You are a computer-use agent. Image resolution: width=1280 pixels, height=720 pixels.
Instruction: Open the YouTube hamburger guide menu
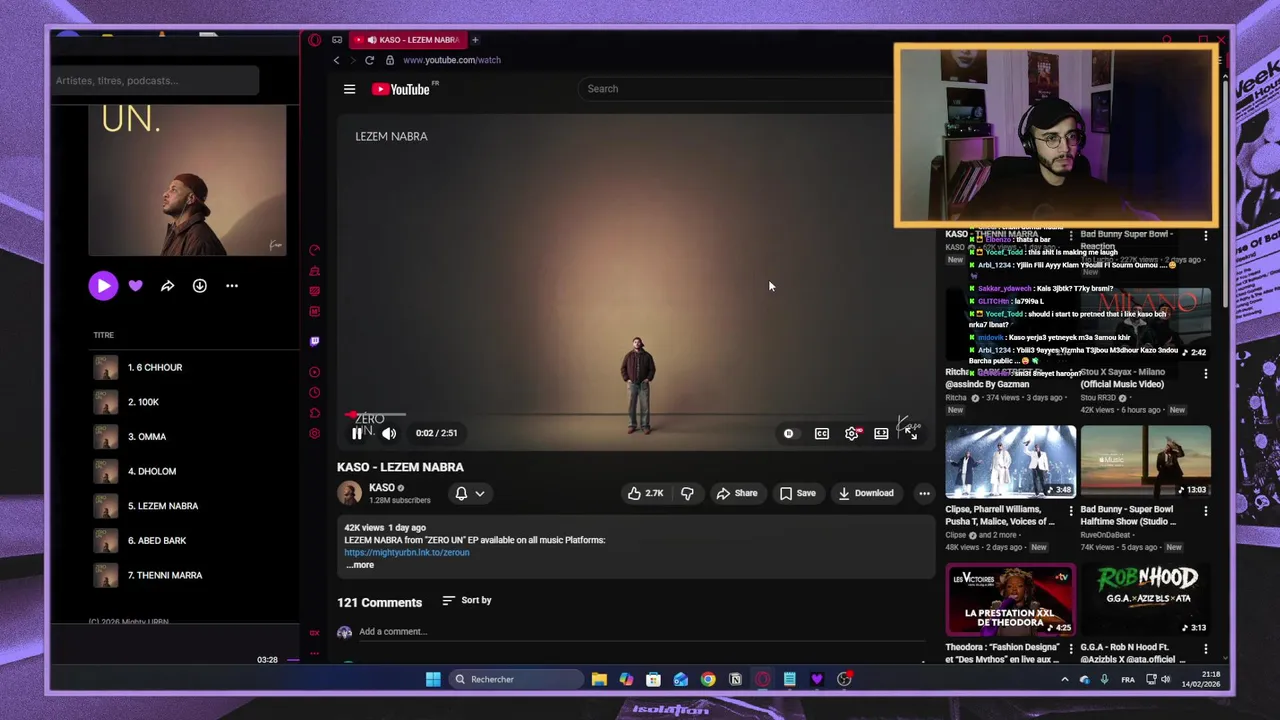click(x=349, y=89)
